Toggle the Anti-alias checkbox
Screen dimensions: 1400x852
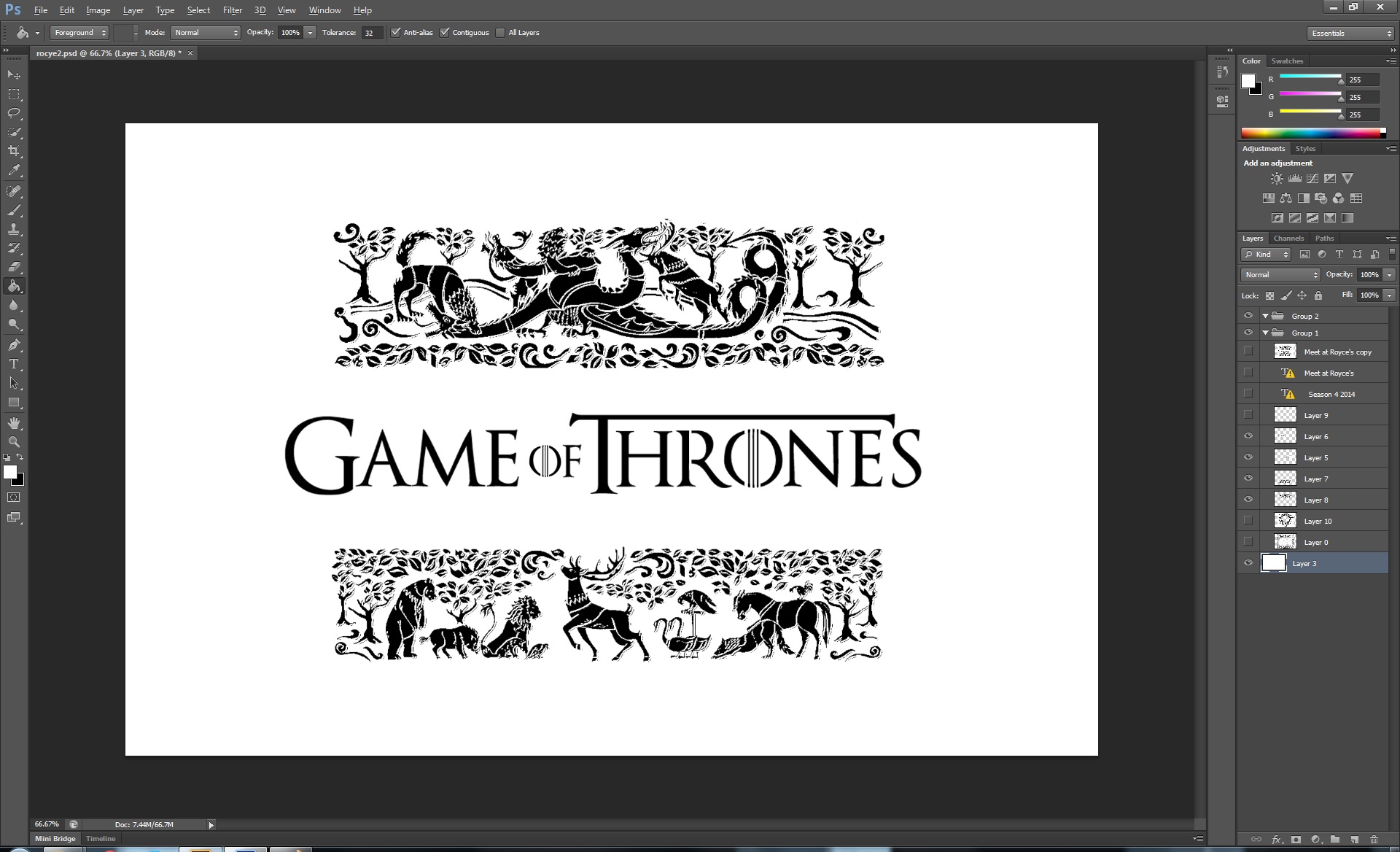pyautogui.click(x=396, y=32)
